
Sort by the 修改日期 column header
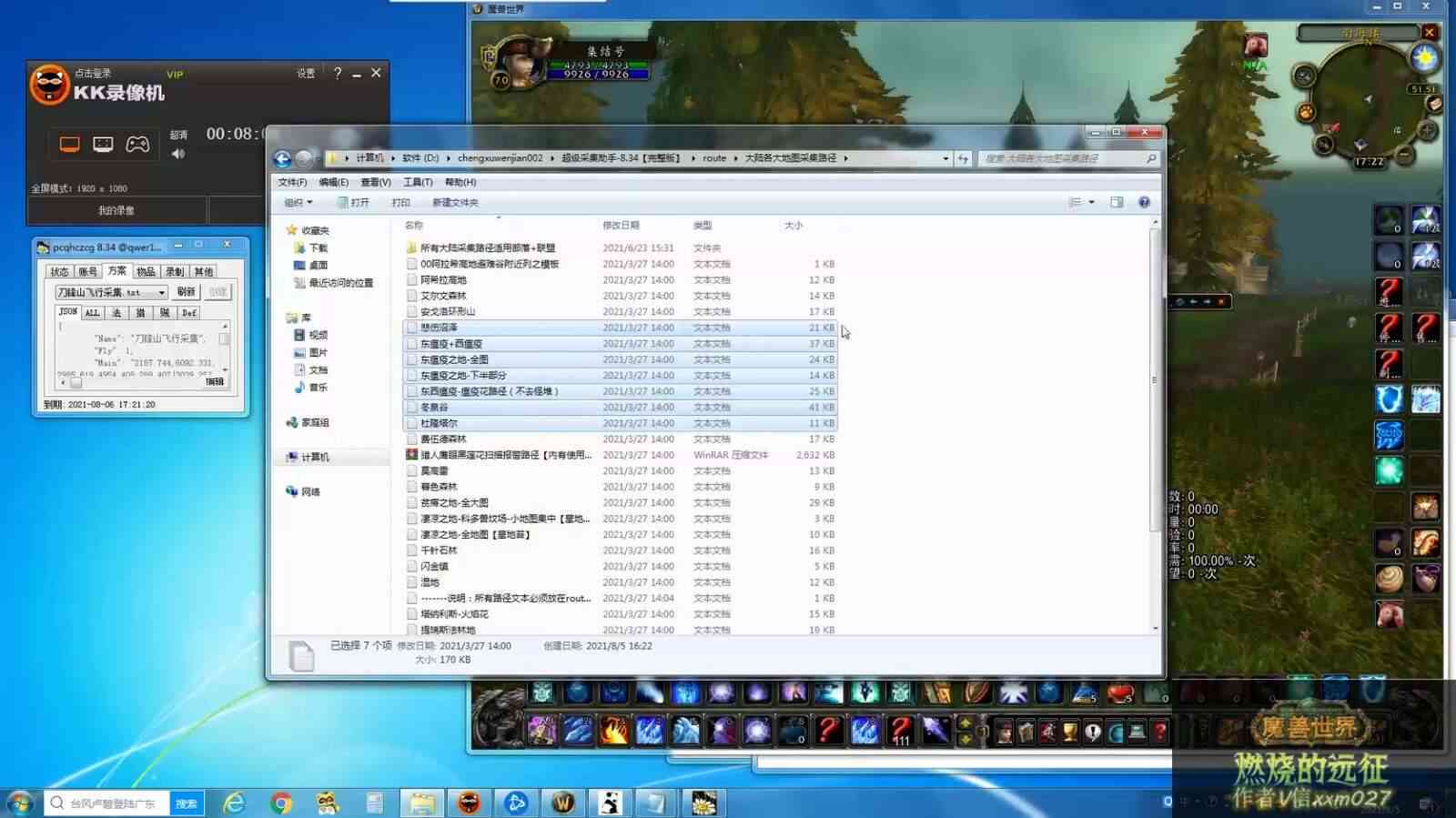click(x=621, y=225)
